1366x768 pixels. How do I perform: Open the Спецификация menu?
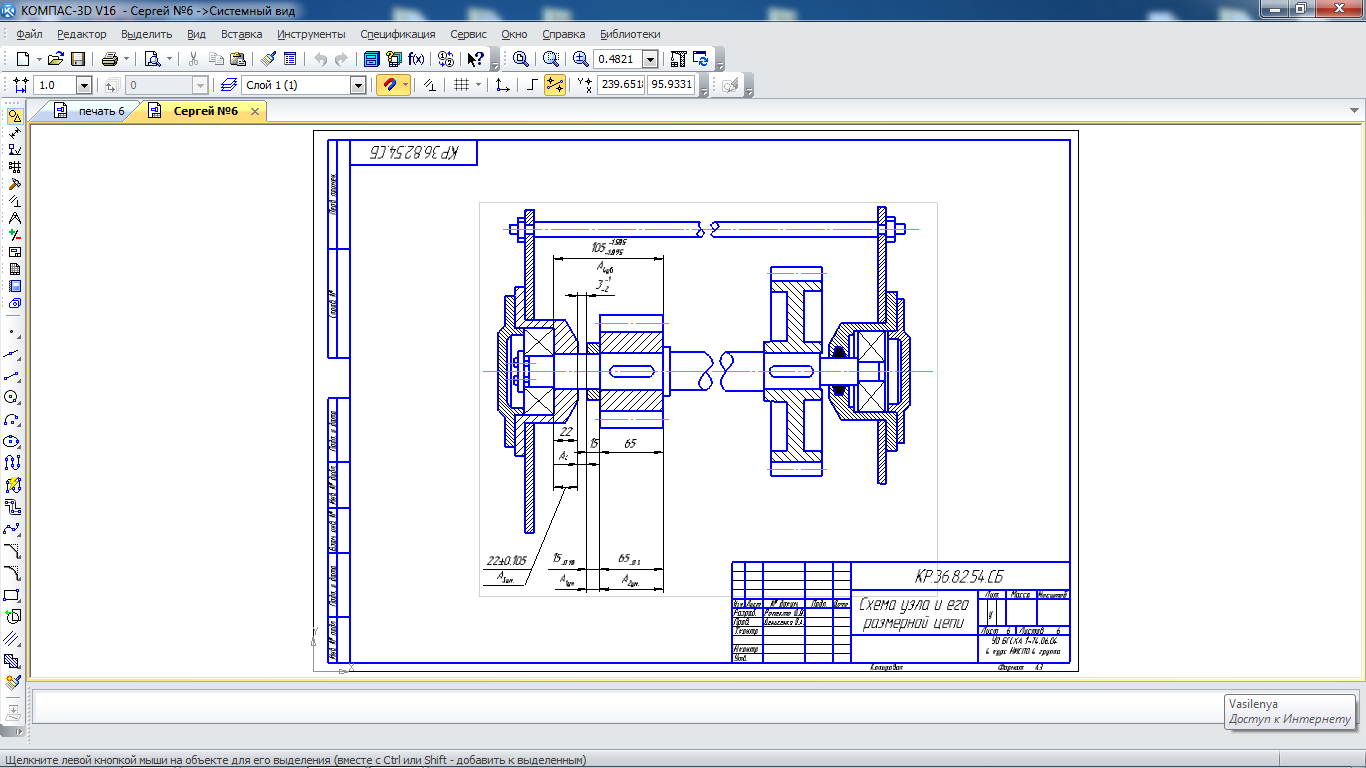pyautogui.click(x=398, y=34)
